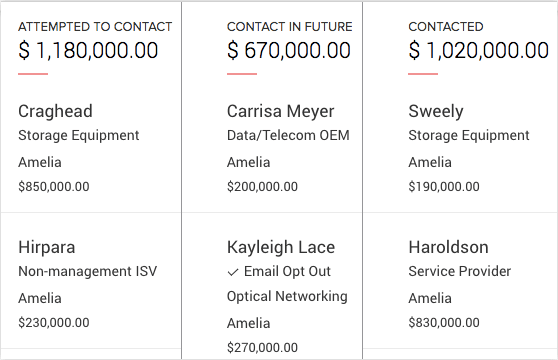The image size is (558, 360).
Task: Open the Carrisa Meyer lead
Action: coord(280,111)
